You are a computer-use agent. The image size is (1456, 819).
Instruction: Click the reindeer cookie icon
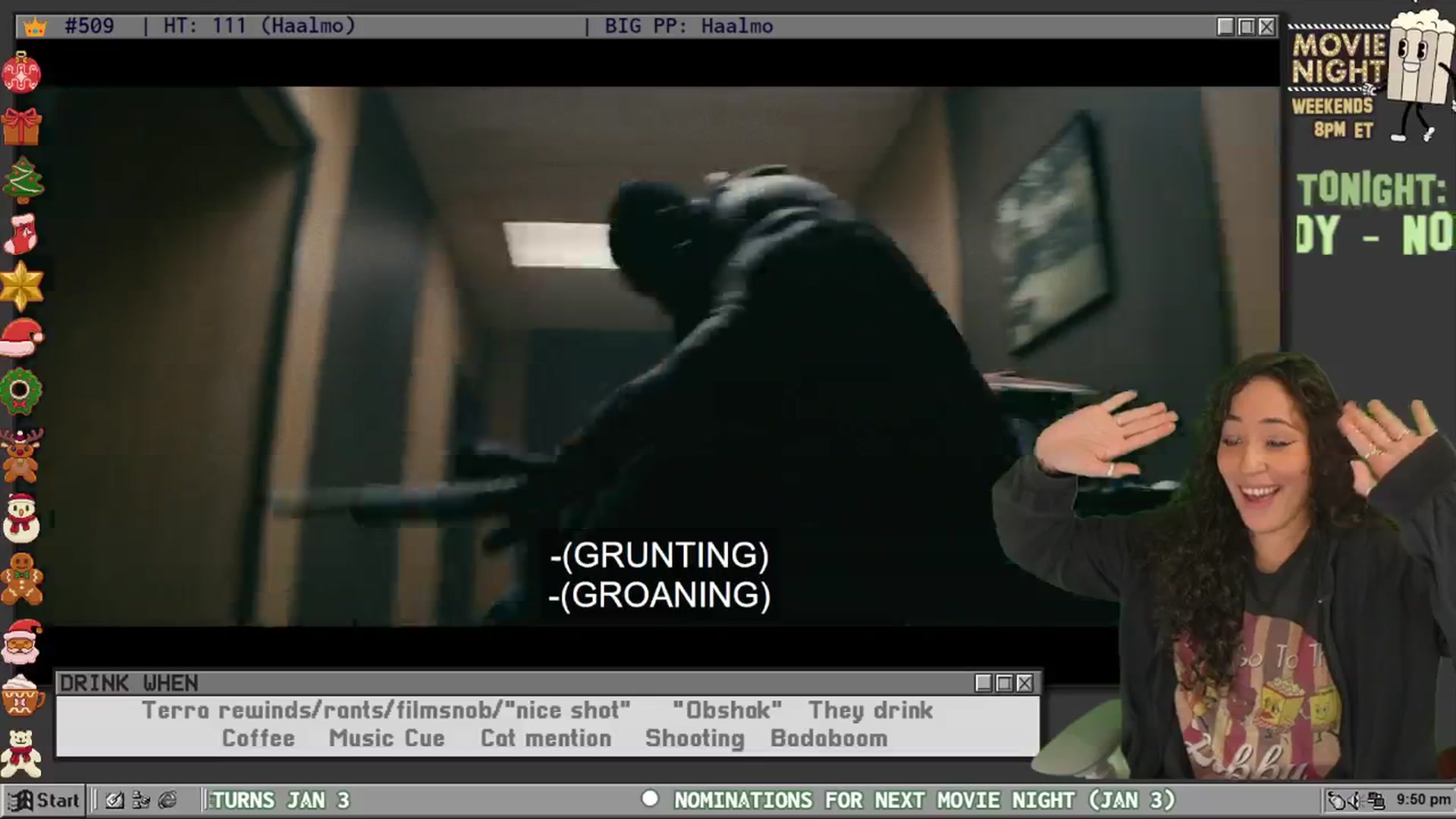pos(21,455)
